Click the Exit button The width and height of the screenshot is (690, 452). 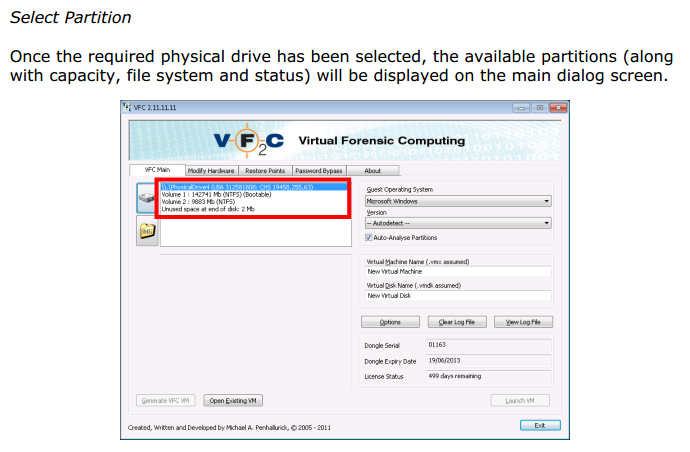pyautogui.click(x=540, y=425)
